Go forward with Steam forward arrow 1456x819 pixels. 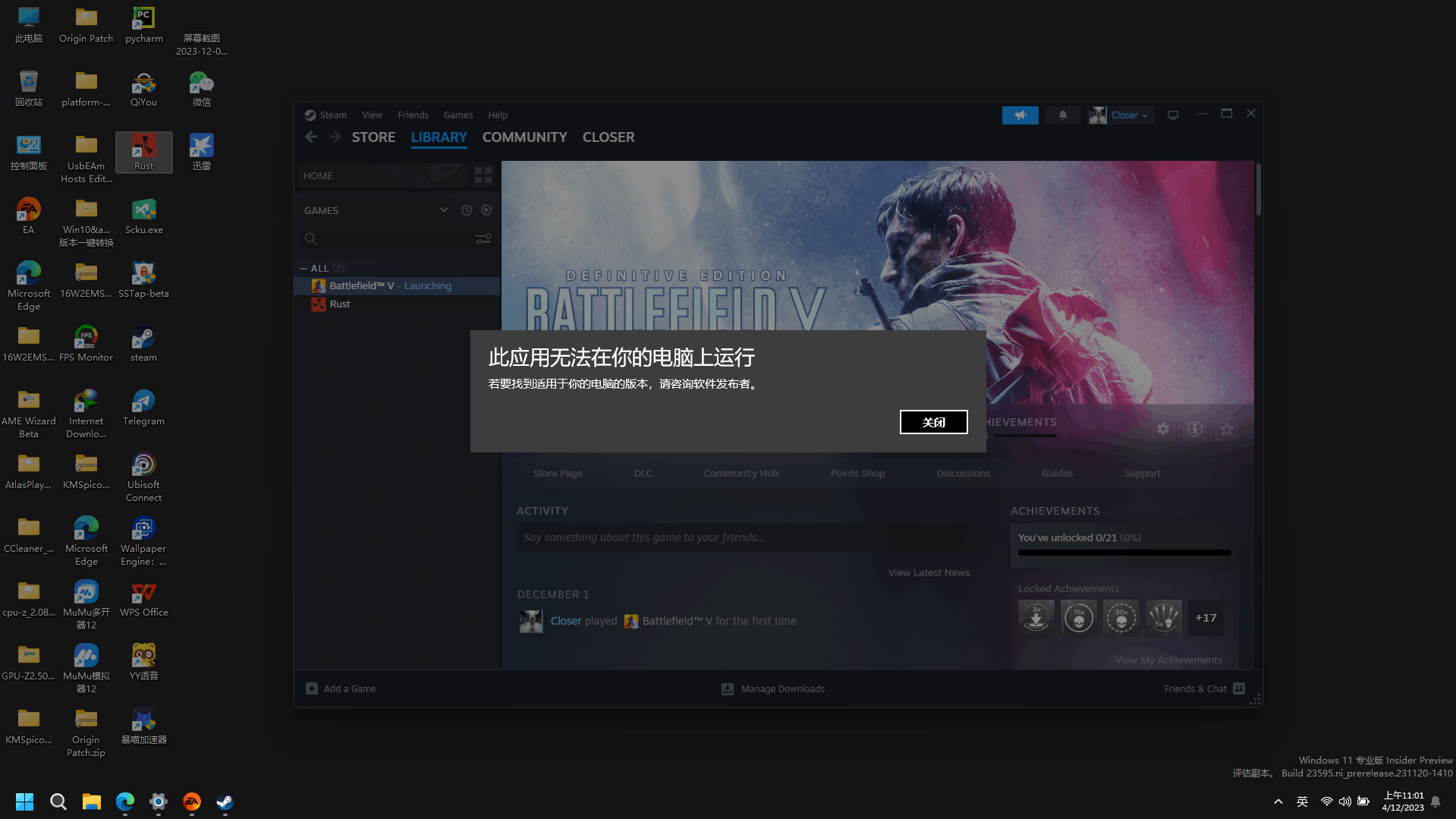335,137
